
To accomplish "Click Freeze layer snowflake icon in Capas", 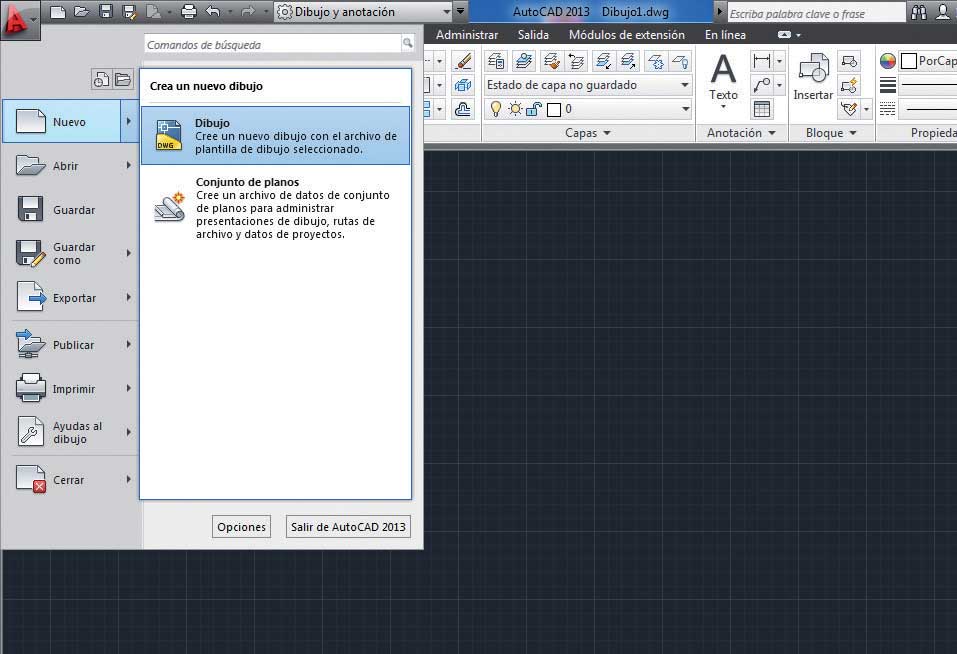I will (x=655, y=60).
